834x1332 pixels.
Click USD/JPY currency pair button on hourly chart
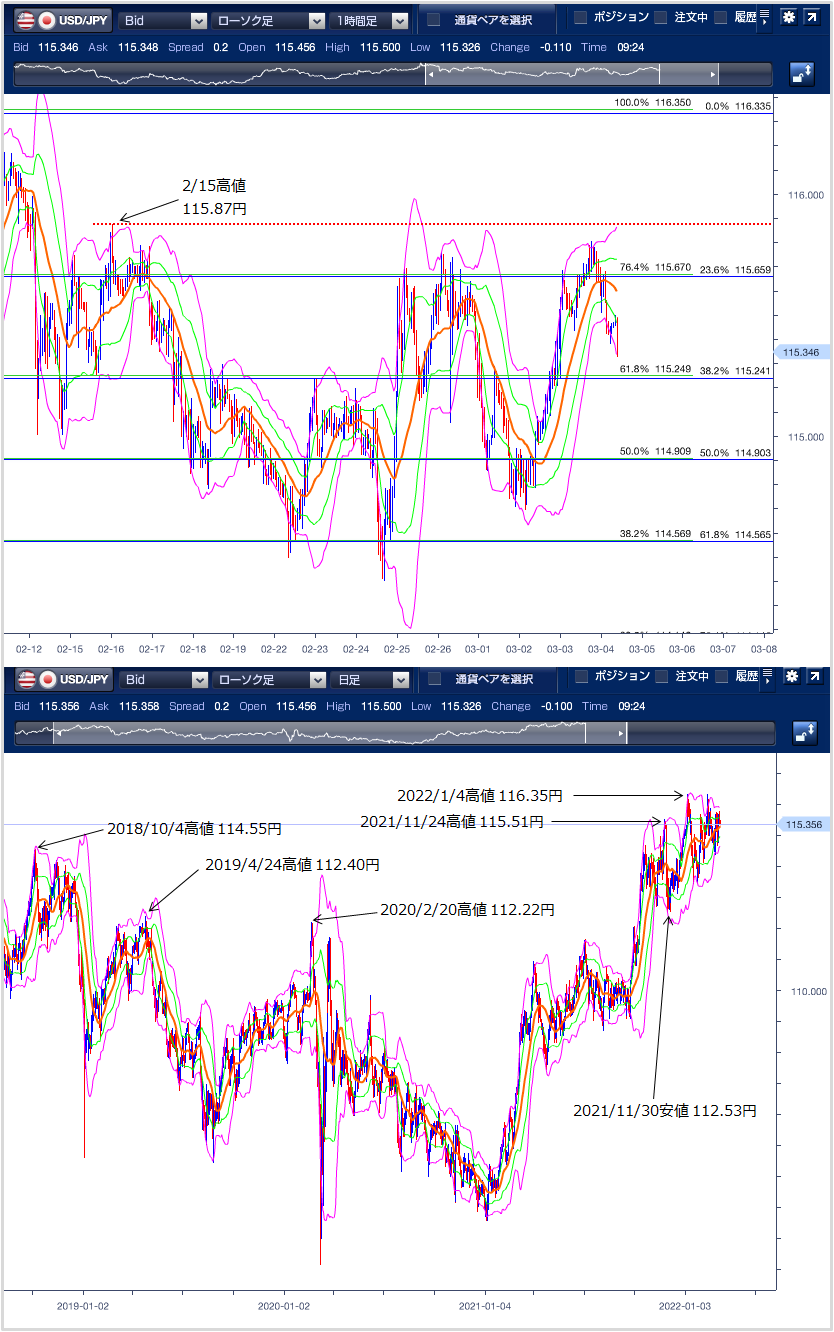point(62,20)
